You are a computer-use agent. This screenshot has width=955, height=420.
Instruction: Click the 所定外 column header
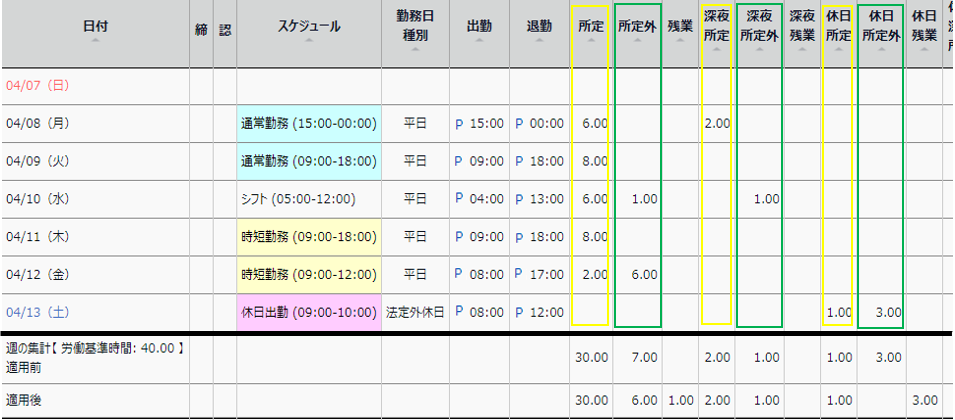tap(637, 27)
